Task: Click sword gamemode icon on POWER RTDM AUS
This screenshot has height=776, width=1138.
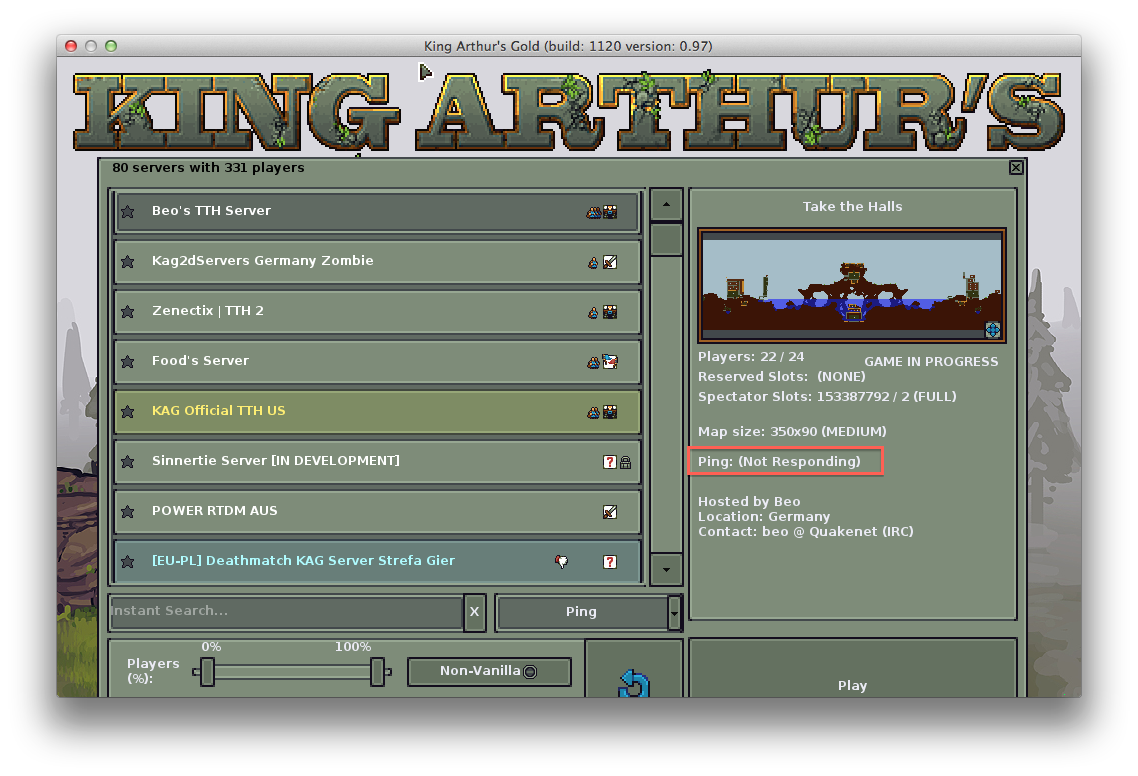Action: point(610,512)
